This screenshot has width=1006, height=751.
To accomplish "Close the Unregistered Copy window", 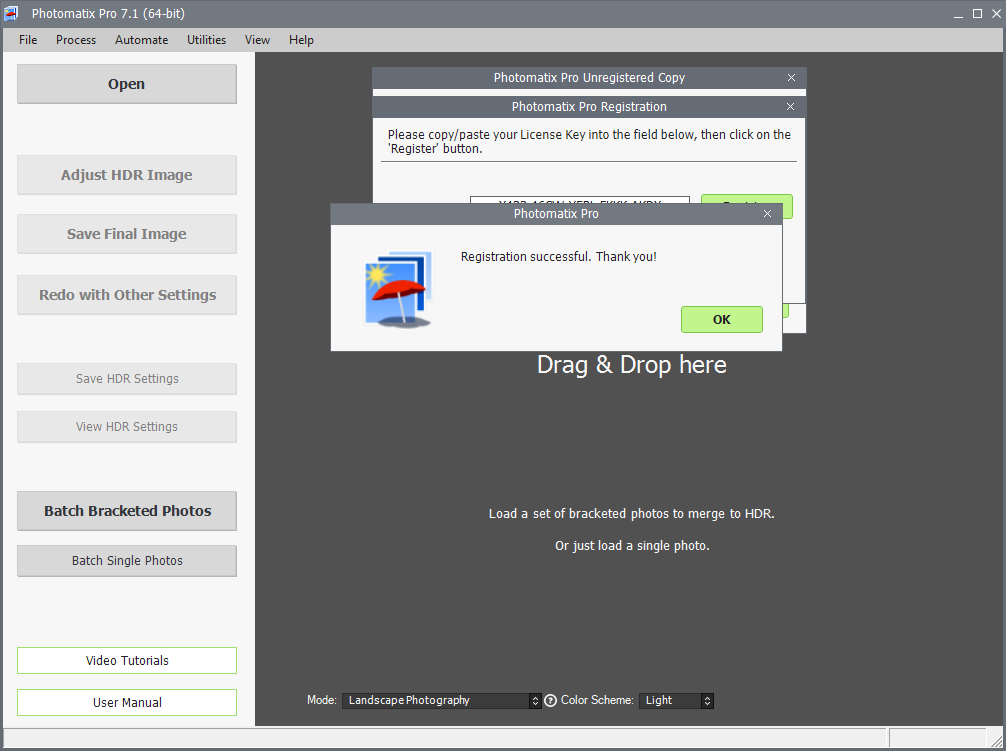I will [x=791, y=78].
